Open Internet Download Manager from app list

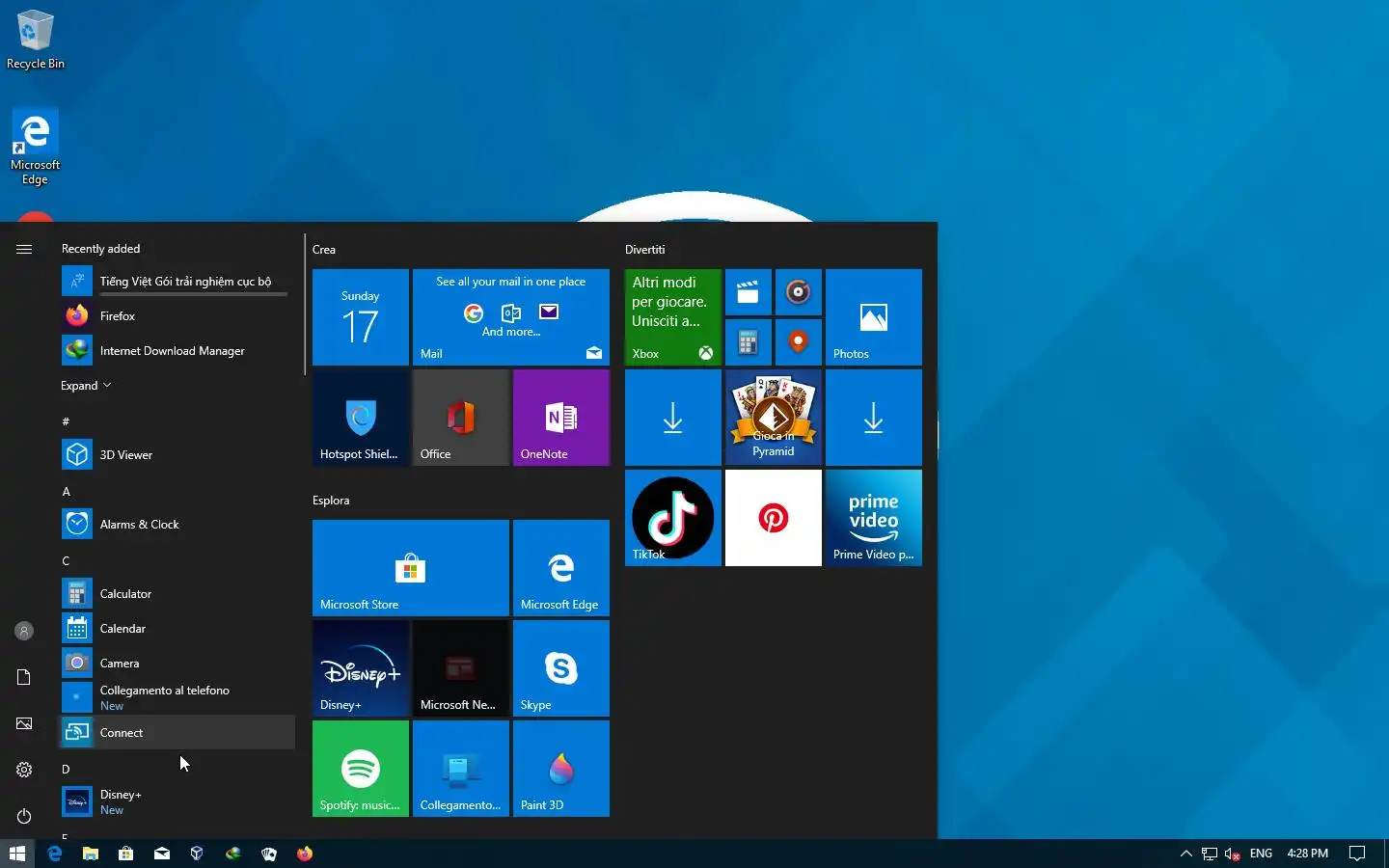tap(177, 351)
